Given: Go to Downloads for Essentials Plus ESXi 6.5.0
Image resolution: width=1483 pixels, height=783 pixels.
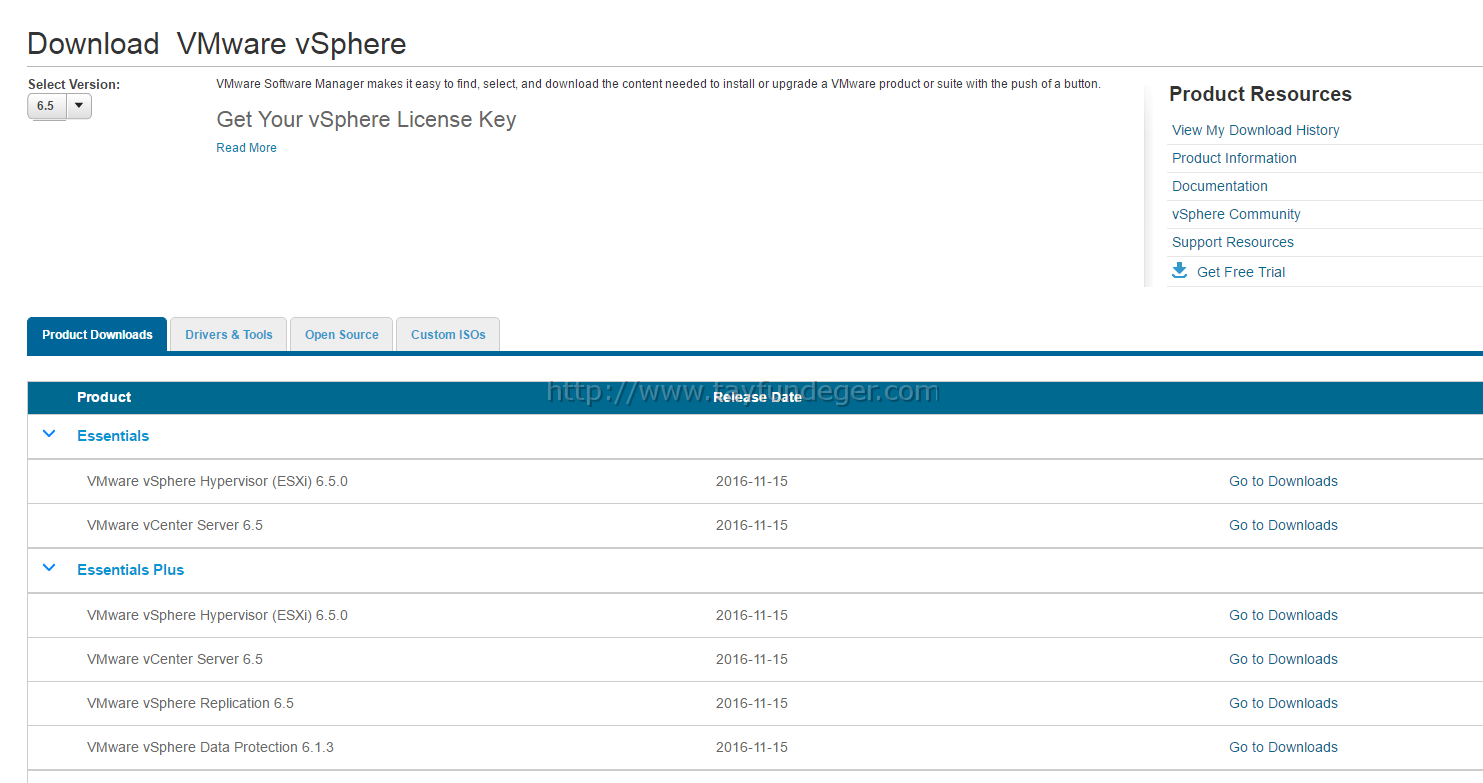Looking at the screenshot, I should (1283, 615).
